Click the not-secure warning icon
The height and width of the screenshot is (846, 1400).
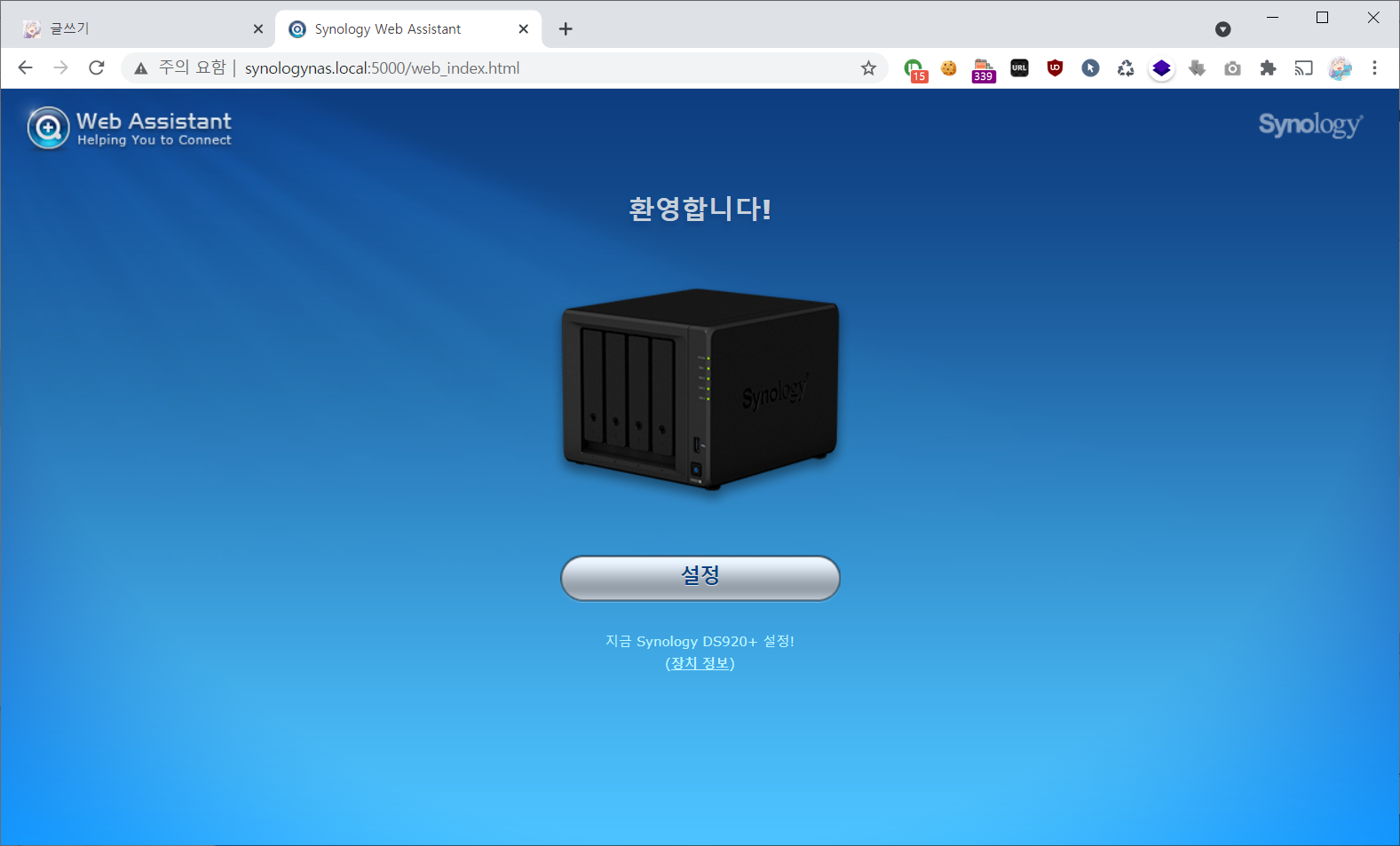pos(141,68)
